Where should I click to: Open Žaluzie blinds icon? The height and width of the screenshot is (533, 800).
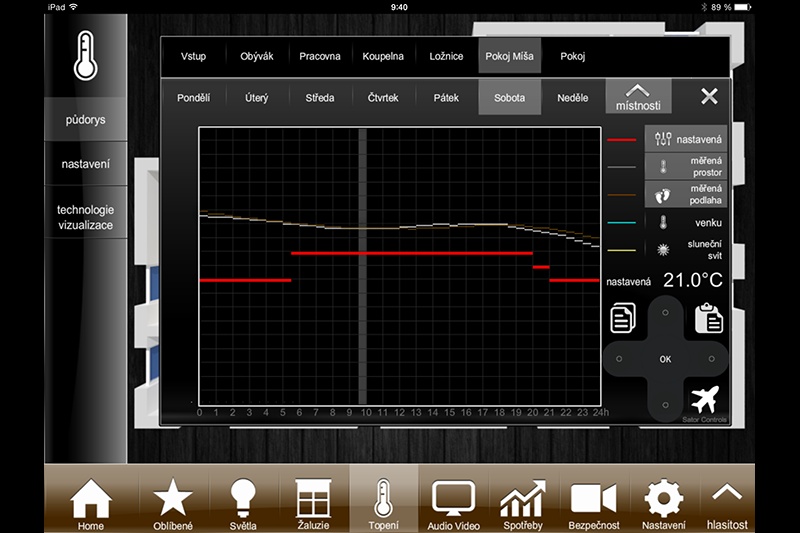(313, 504)
